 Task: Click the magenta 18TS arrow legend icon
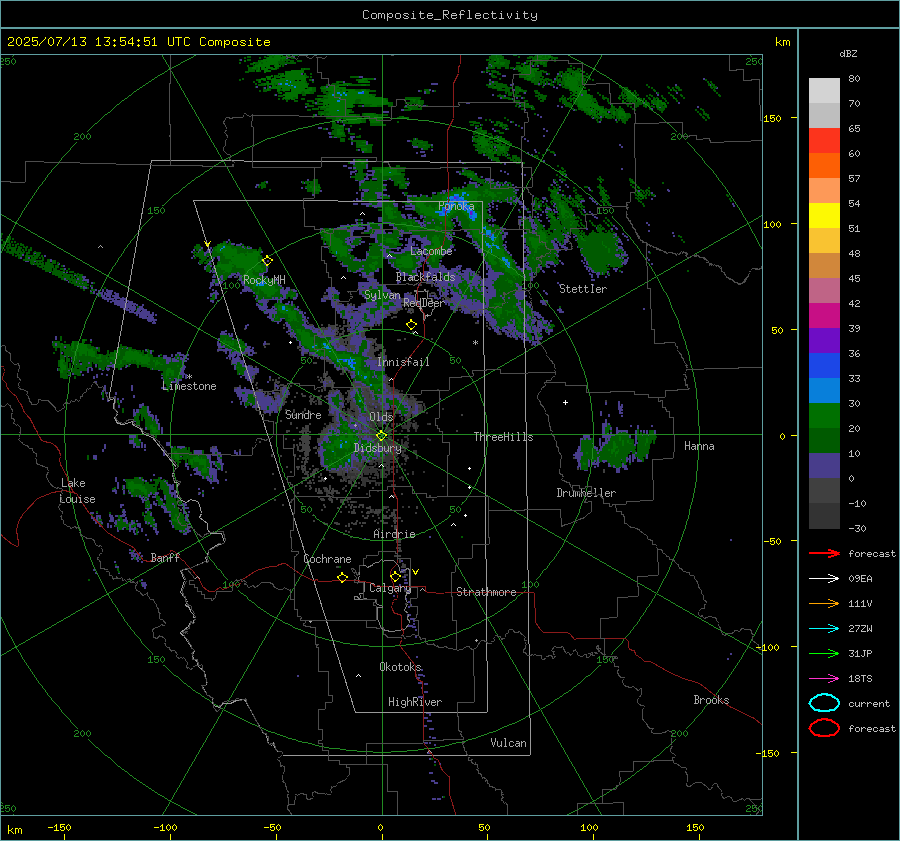point(824,679)
